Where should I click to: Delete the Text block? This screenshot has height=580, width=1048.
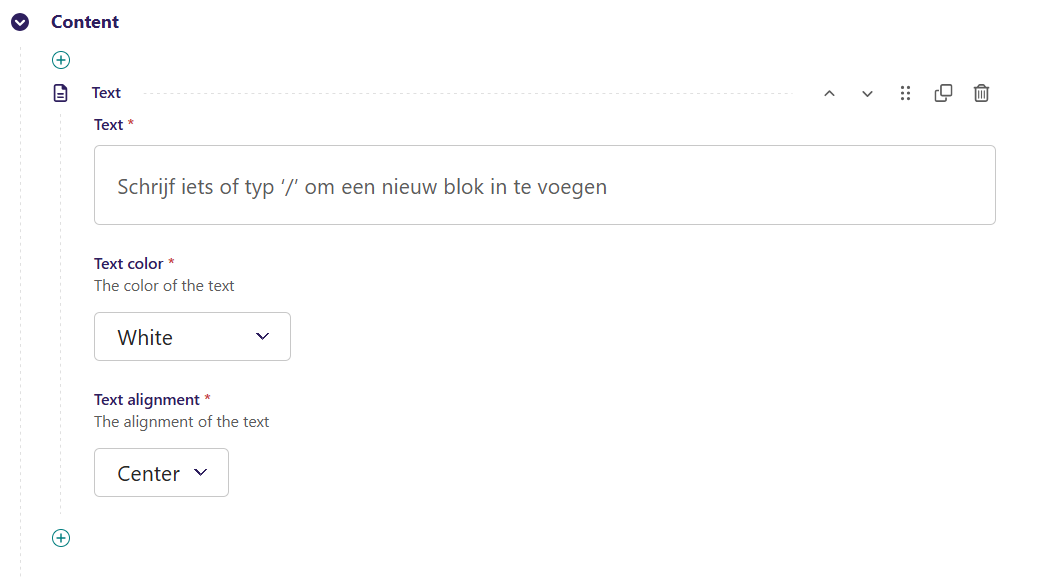coord(982,93)
